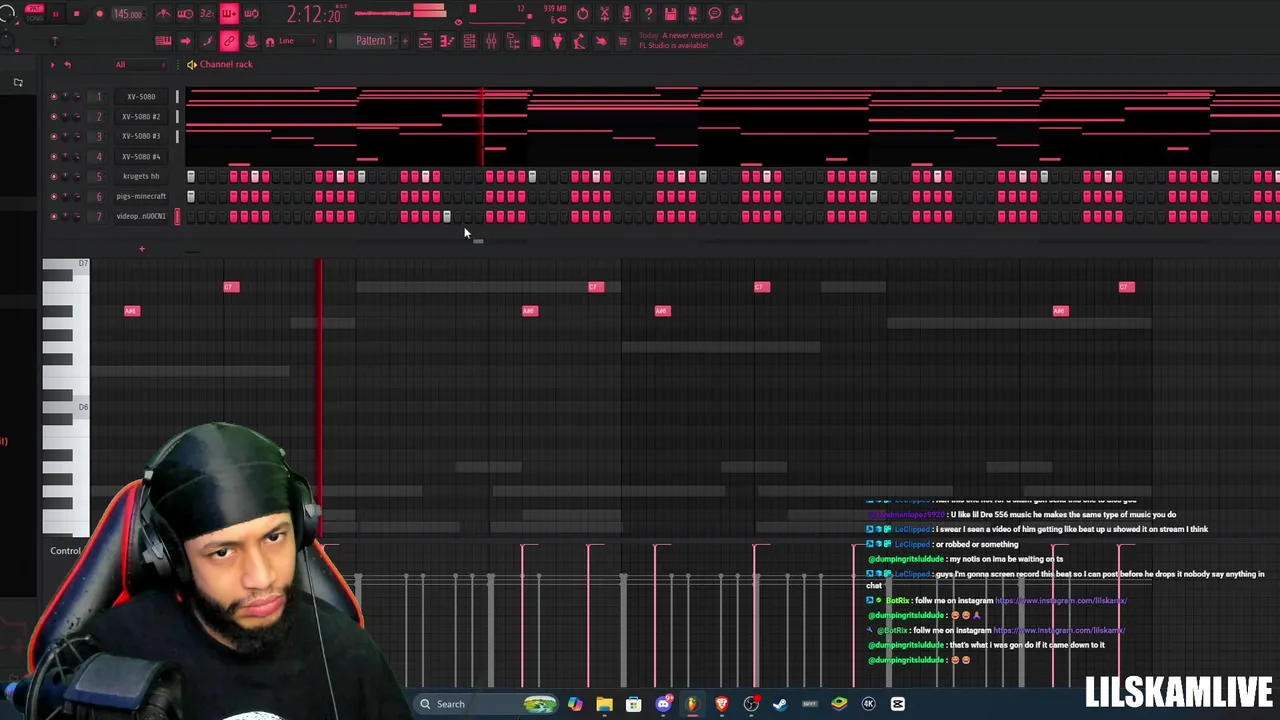Toggle wait for input before recording
Screen dimensions: 1280x720
pos(185,14)
